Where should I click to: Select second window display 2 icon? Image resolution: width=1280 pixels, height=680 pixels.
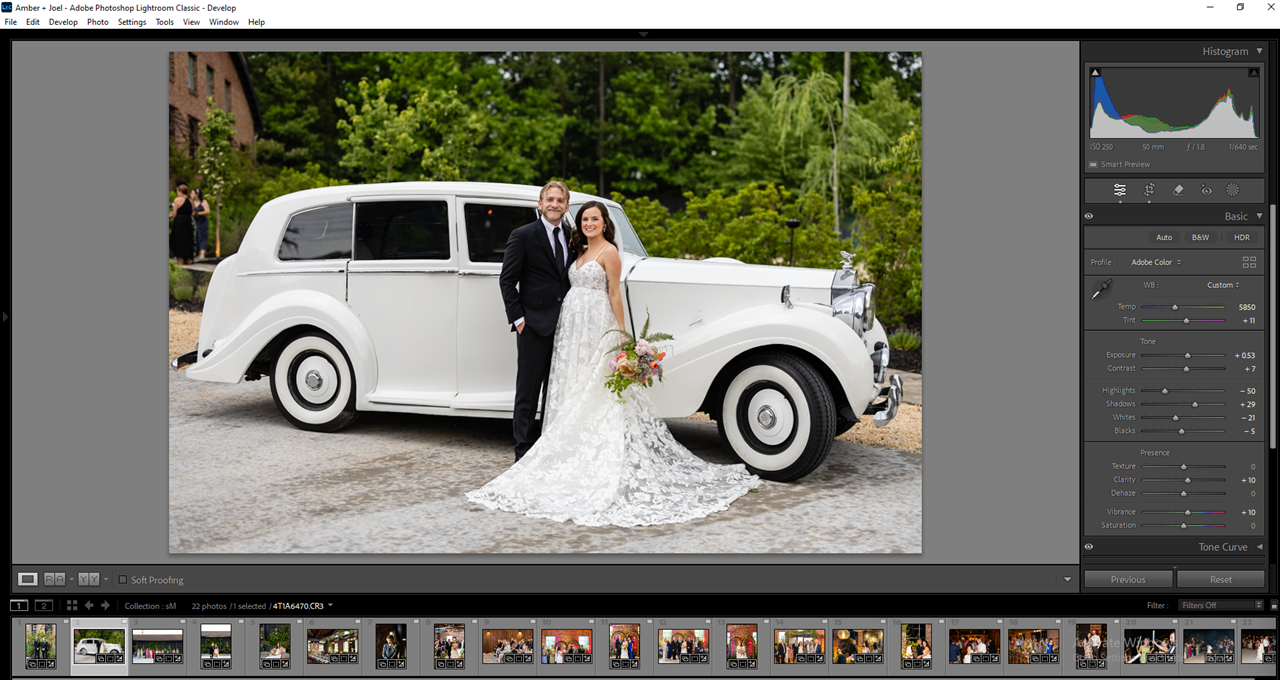[x=43, y=606]
